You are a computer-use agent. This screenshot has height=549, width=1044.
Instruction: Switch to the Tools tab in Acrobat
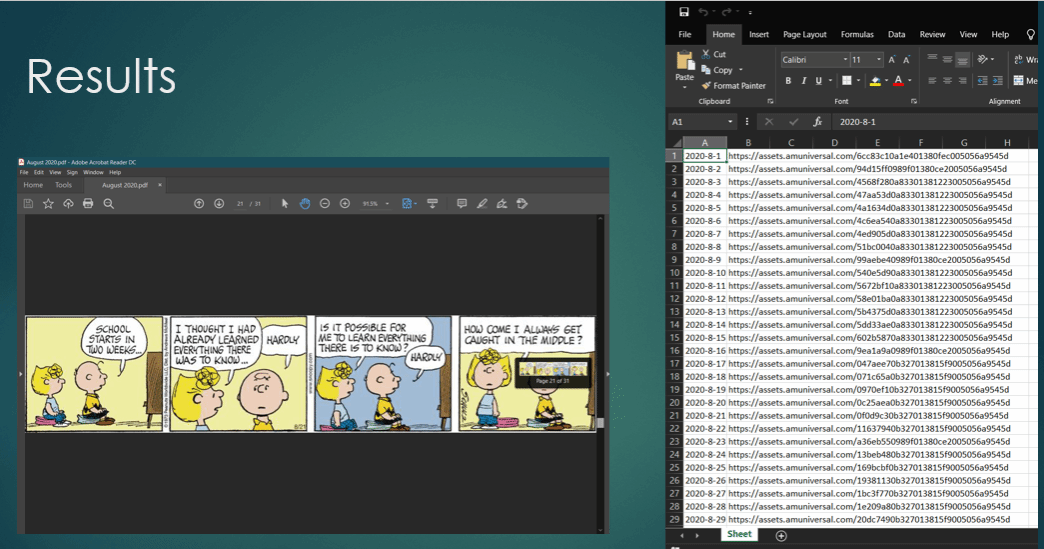click(63, 185)
